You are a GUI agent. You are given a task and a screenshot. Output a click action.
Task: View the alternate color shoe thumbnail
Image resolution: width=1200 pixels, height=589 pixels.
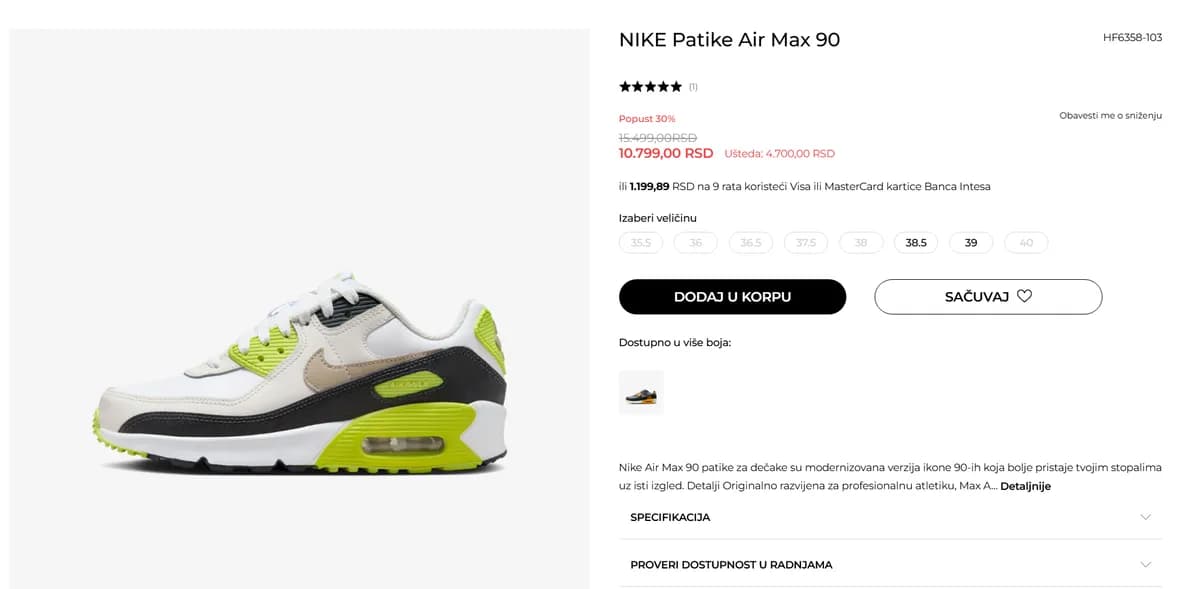tap(641, 393)
